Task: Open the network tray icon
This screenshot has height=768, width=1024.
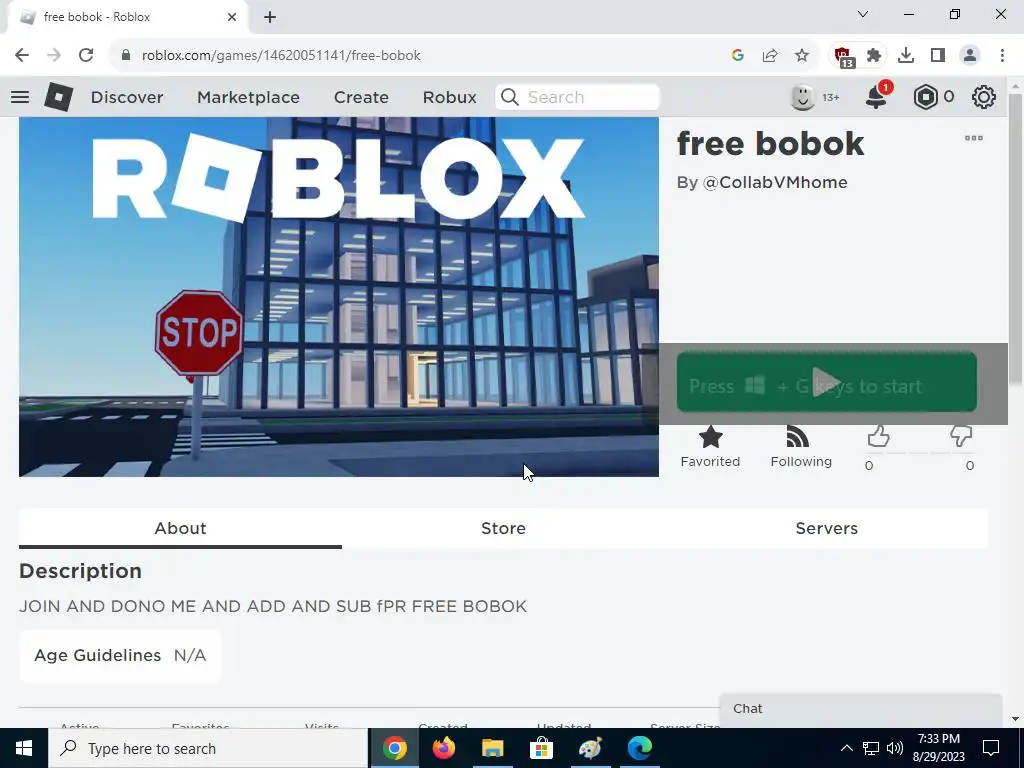Action: point(871,748)
